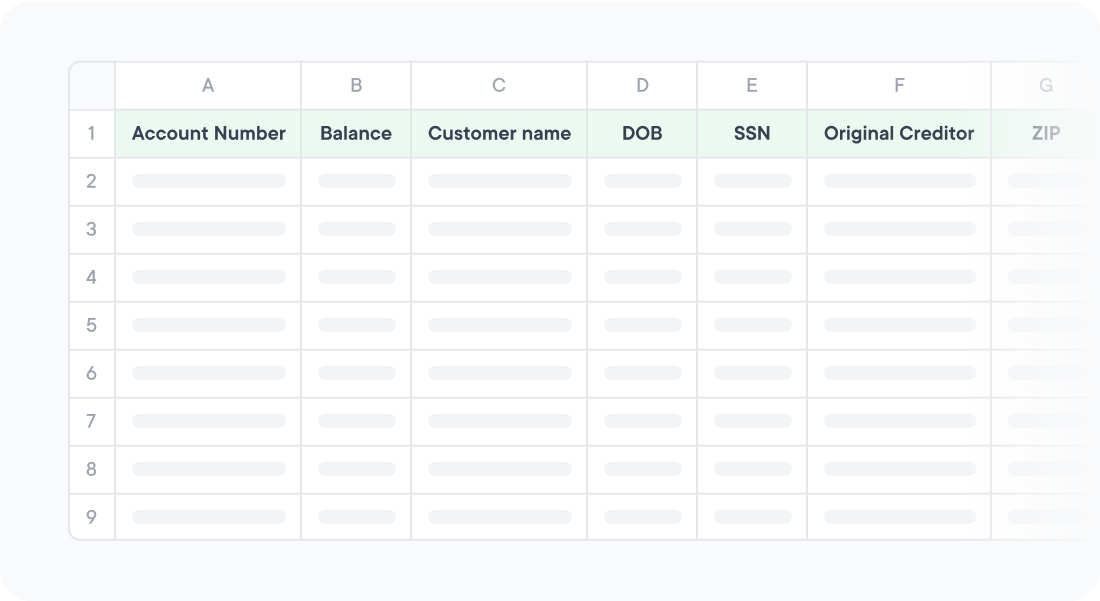Screen dimensions: 1100x601
Task: Click row number 5
Action: click(92, 326)
